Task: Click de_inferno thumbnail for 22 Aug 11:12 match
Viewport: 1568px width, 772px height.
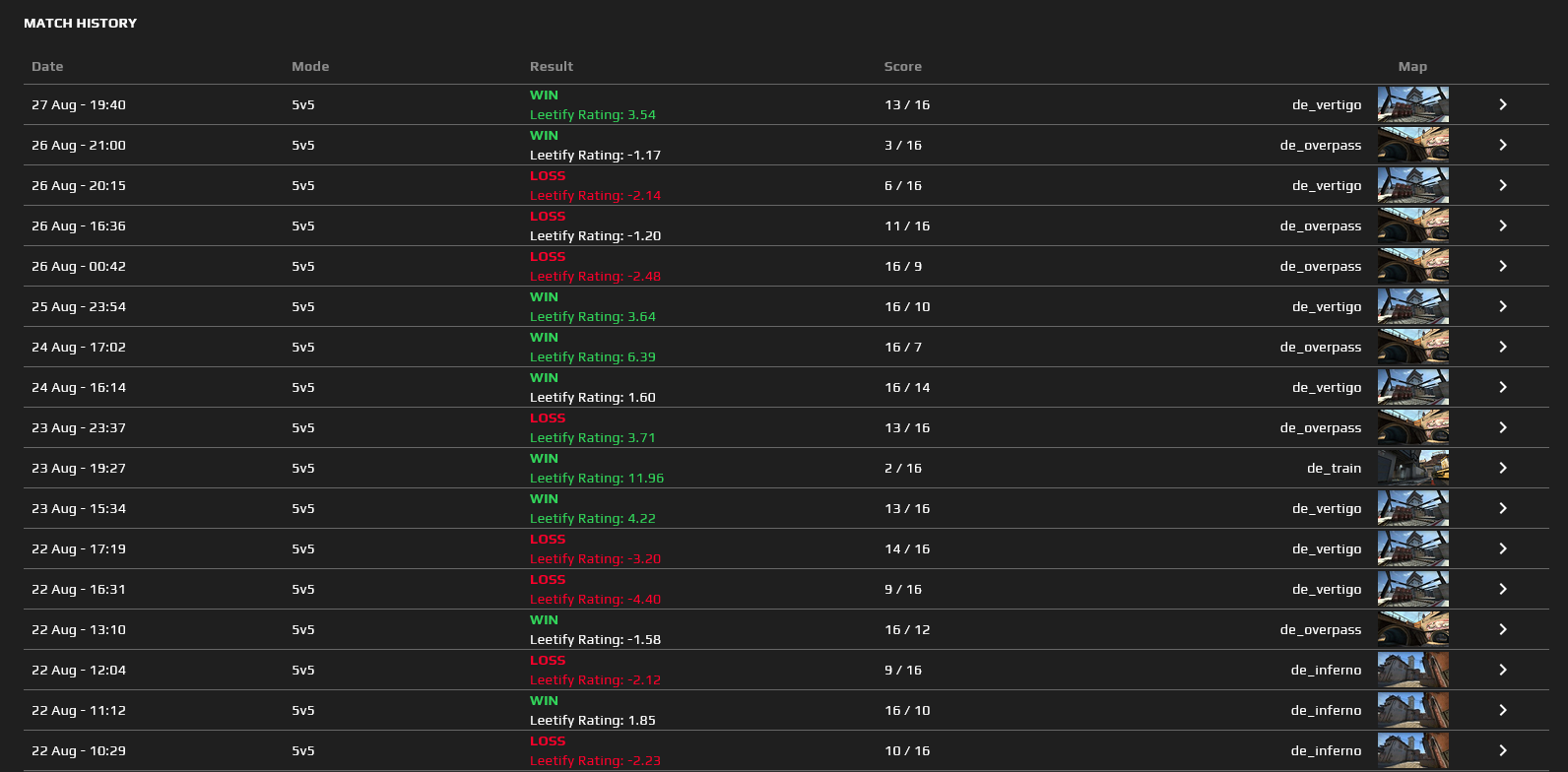Action: [1412, 710]
